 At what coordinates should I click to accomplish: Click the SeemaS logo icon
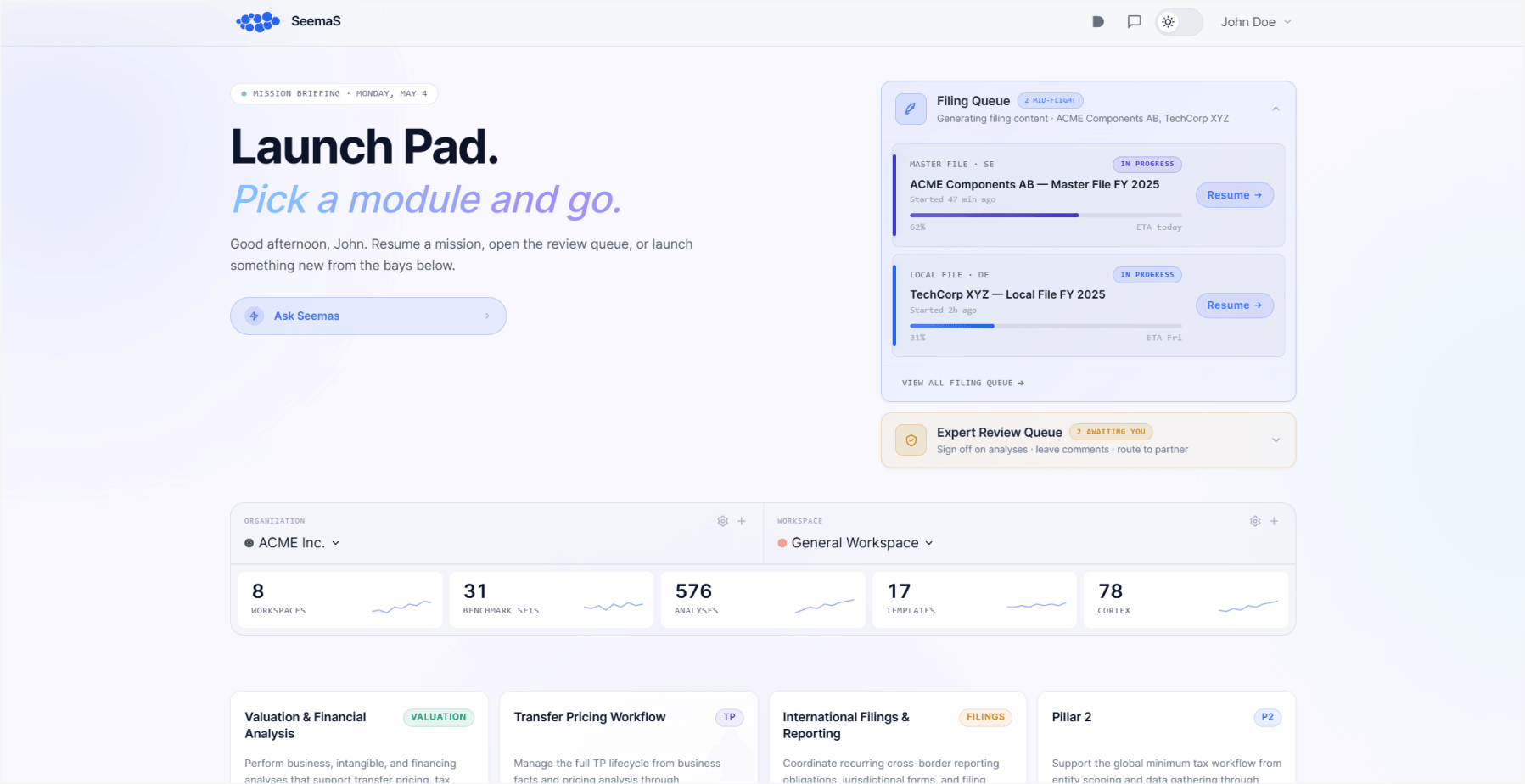[x=258, y=22]
